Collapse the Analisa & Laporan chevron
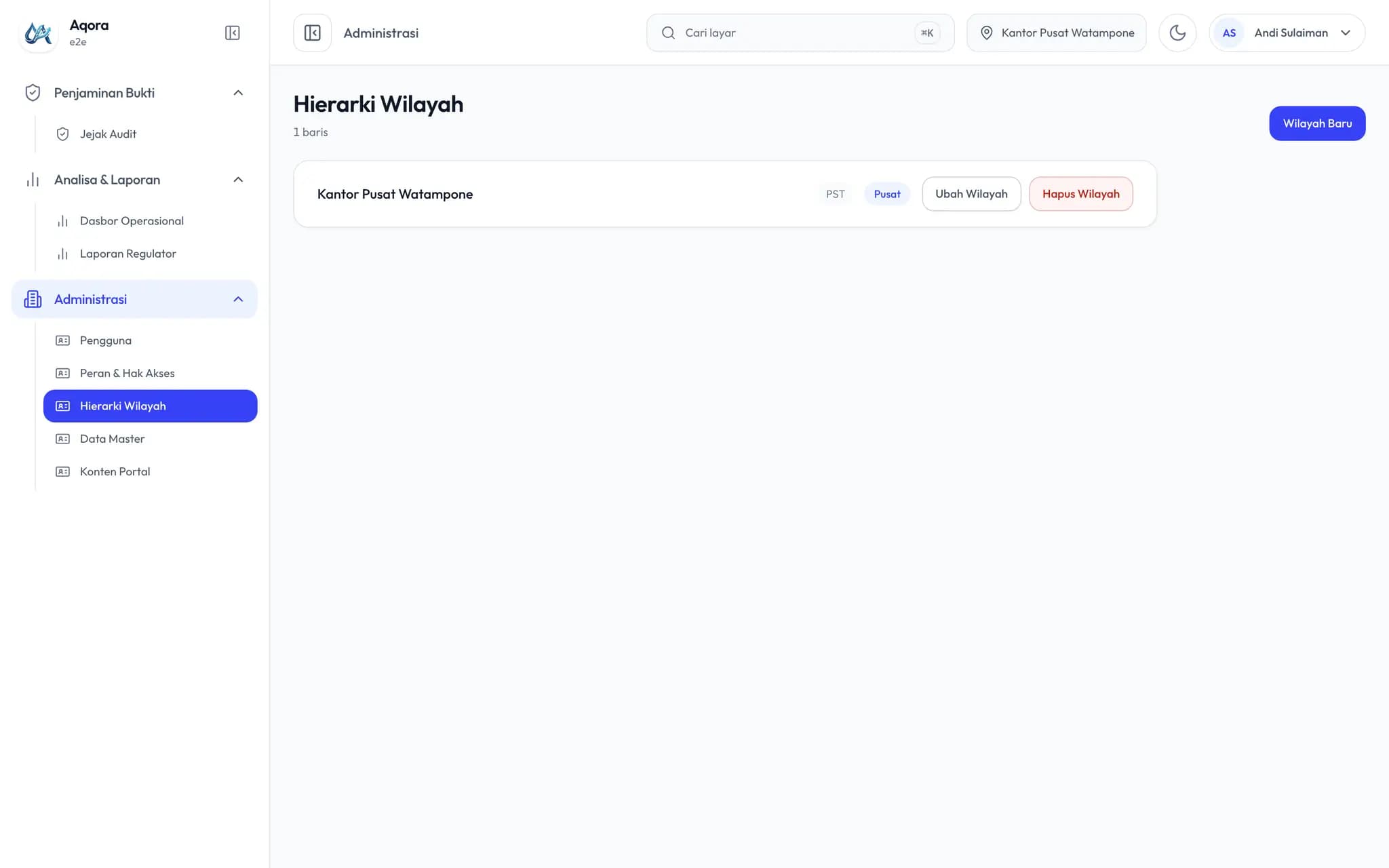The image size is (1389, 868). (x=238, y=180)
